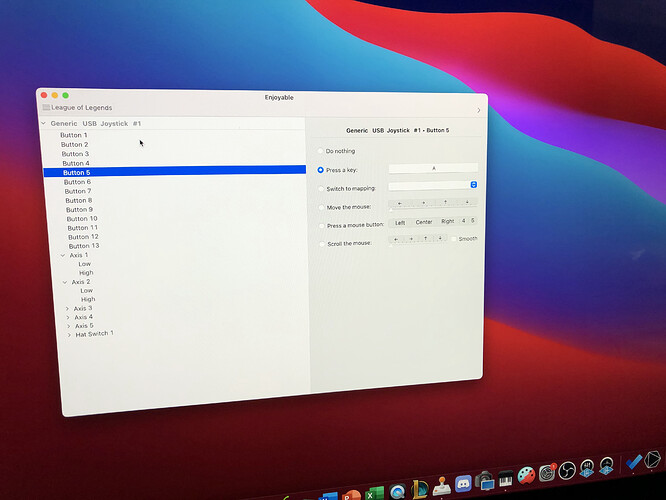Expand the Hat Switch 1 group

69,335
